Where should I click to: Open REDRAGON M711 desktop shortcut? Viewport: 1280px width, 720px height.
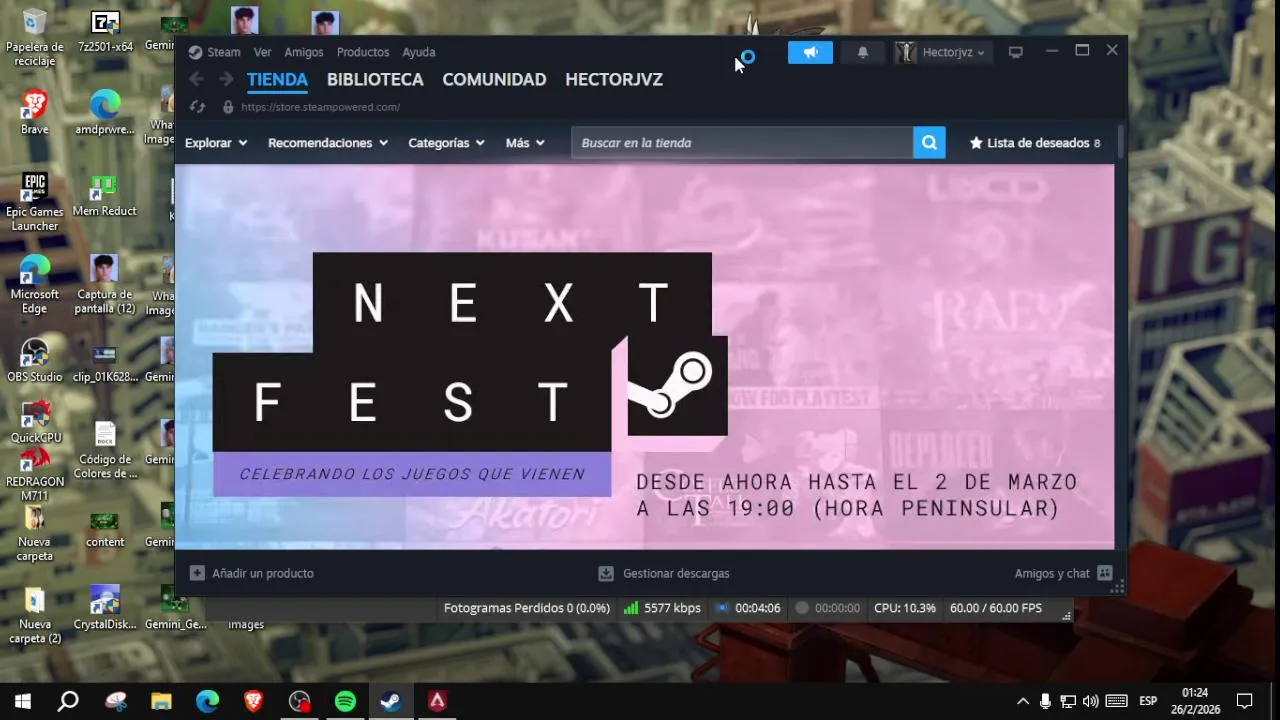click(x=35, y=473)
